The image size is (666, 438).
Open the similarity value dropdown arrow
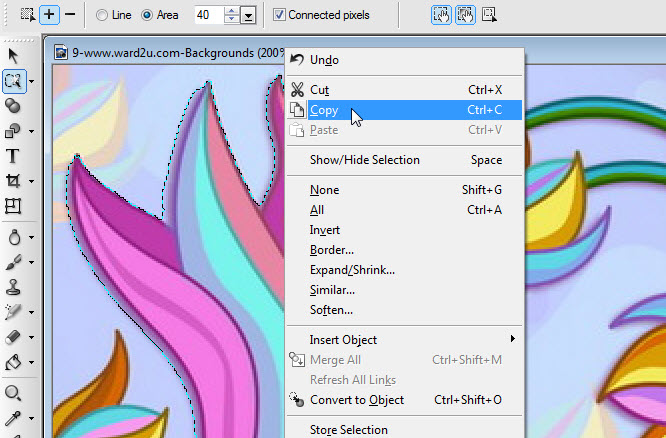[248, 15]
